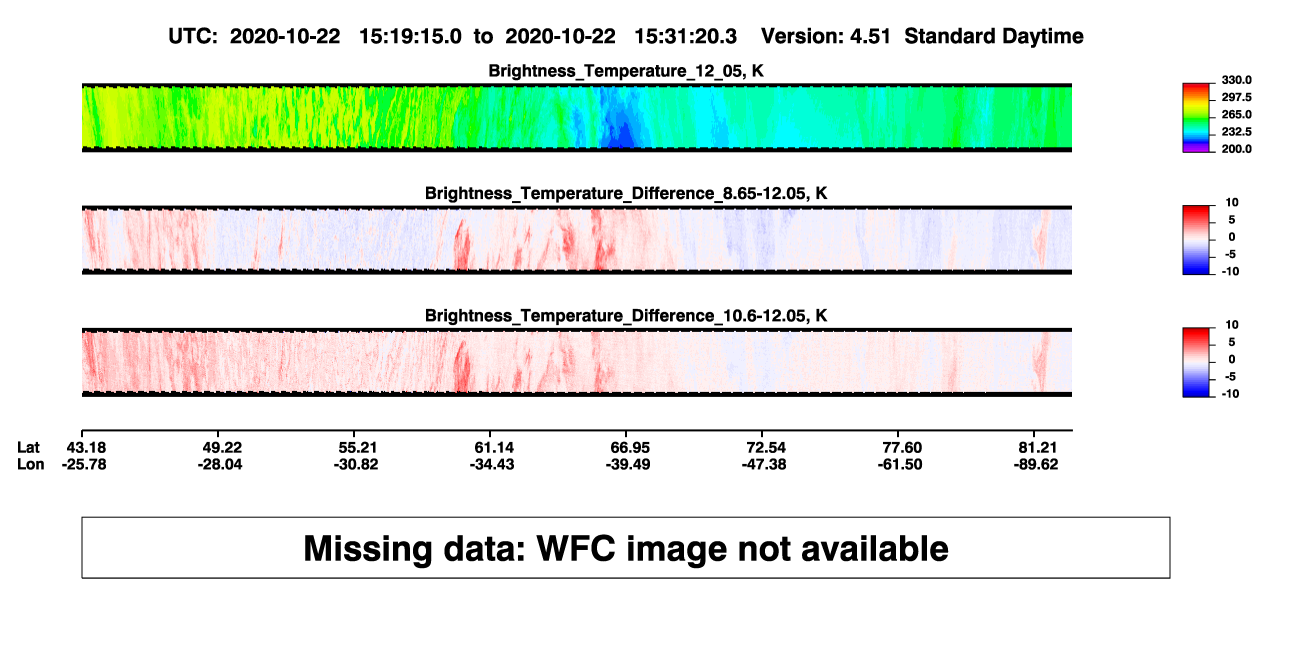Click latitude value 55.21

[357, 446]
